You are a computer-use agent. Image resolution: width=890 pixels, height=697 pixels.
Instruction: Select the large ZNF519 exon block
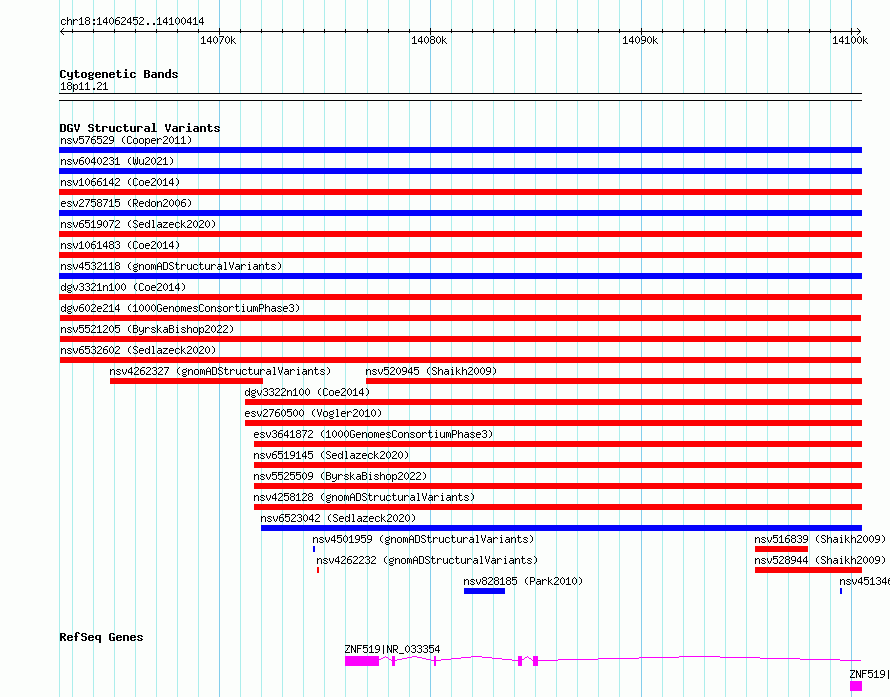[362, 661]
